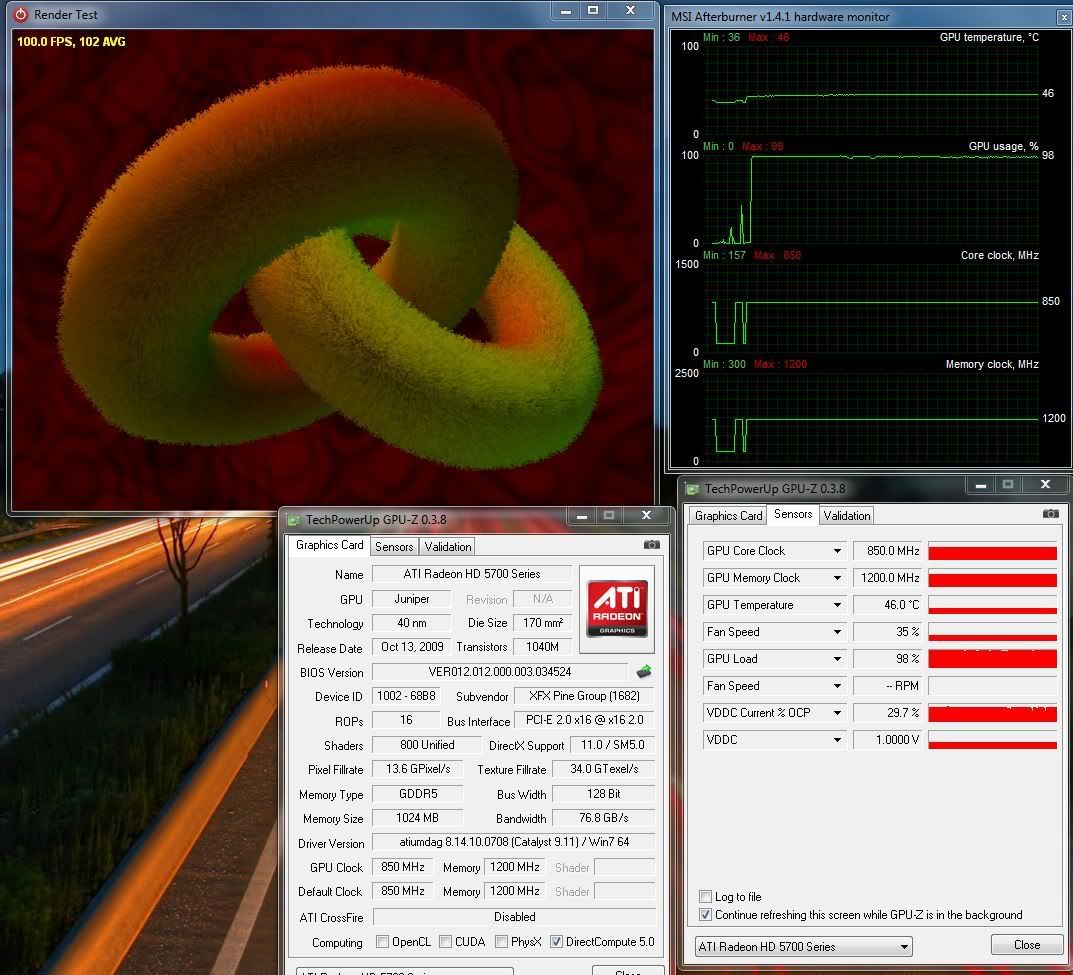Maximize the Render Test window

pos(593,10)
